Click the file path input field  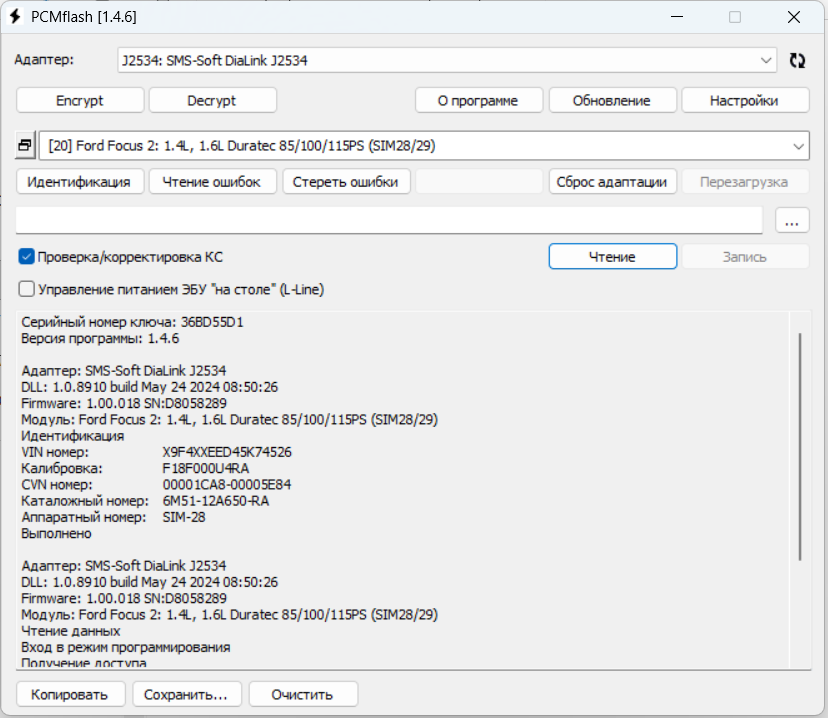coord(390,220)
